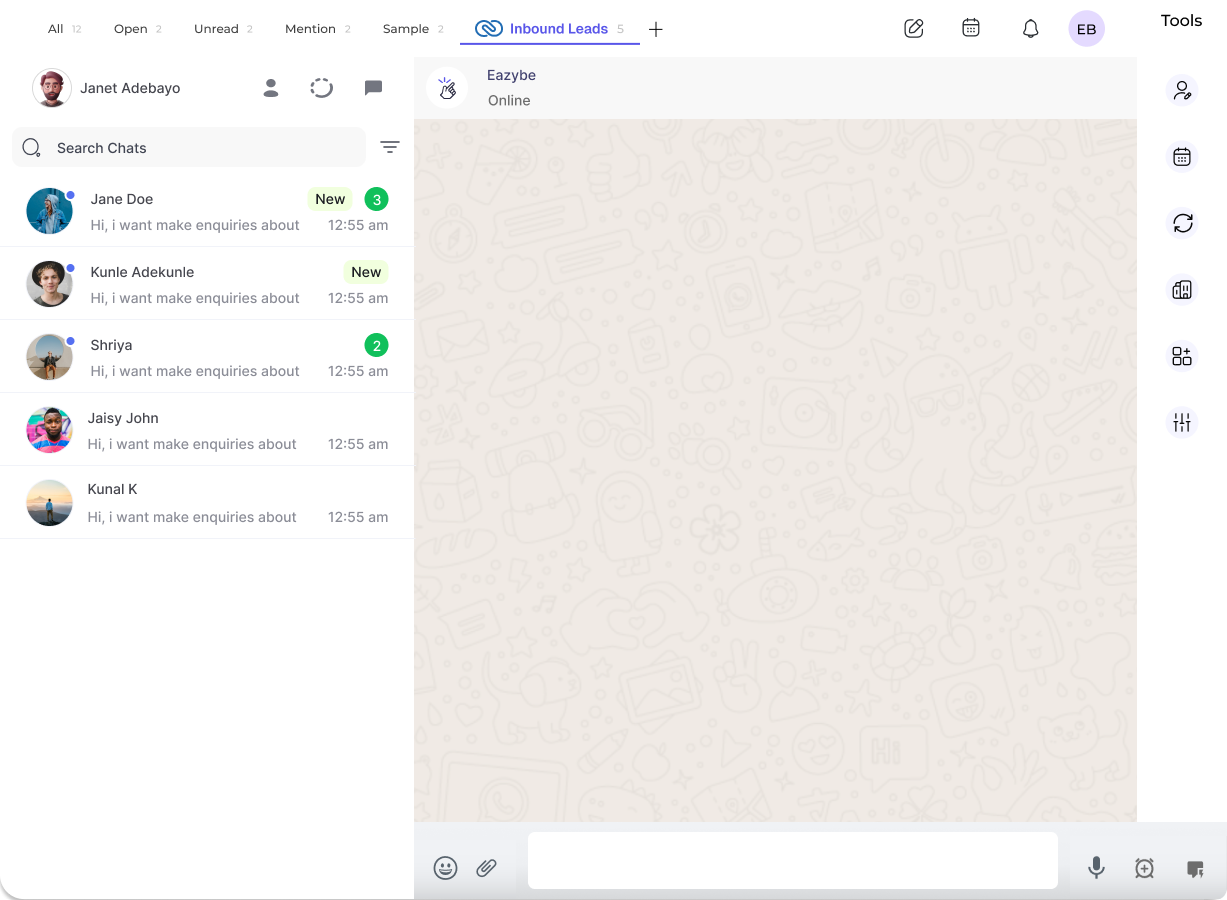Viewport: 1227px width, 900px height.
Task: Open the notifications bell
Action: [x=1030, y=28]
